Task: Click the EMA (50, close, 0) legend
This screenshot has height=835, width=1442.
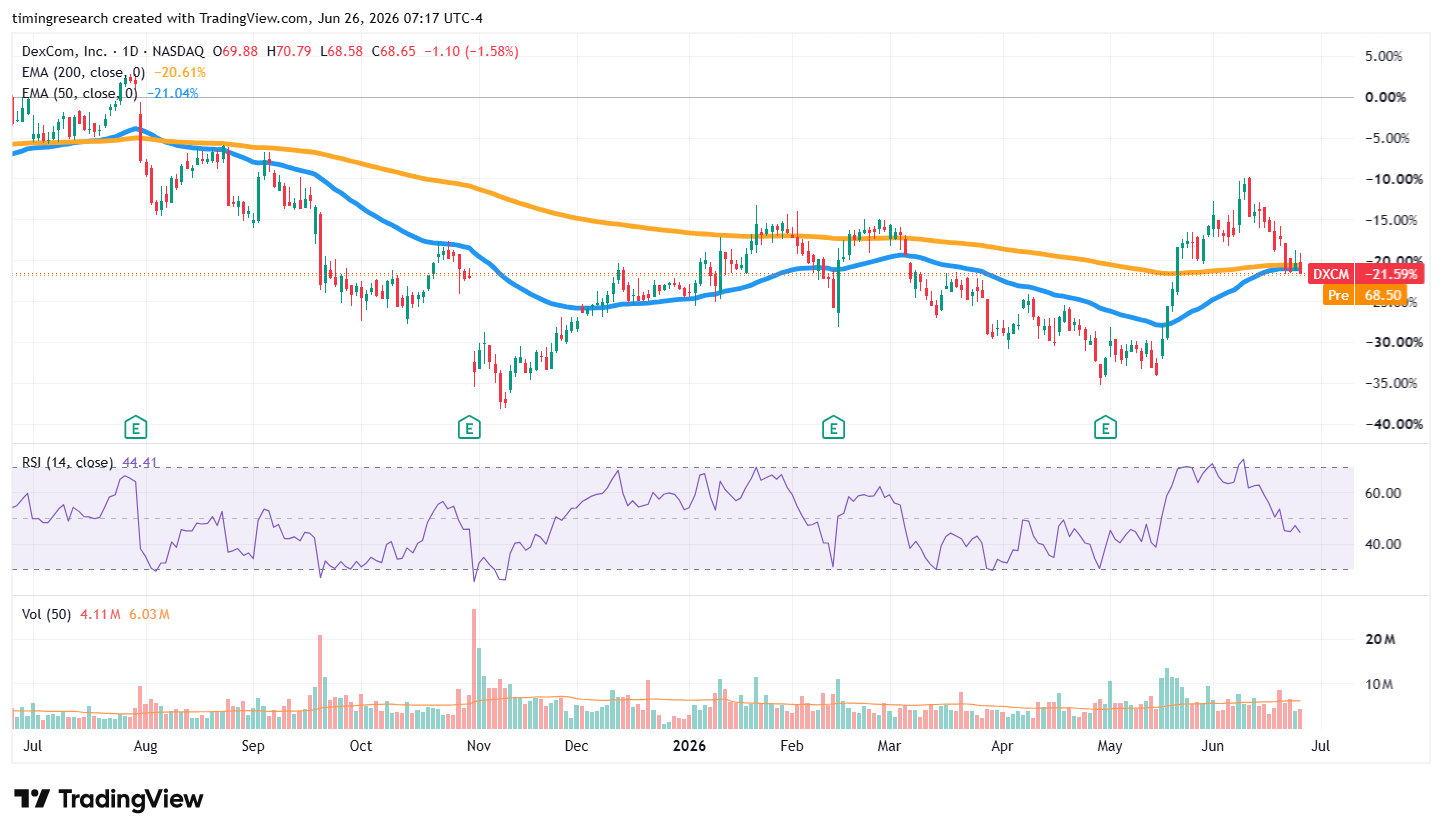Action: pos(80,93)
